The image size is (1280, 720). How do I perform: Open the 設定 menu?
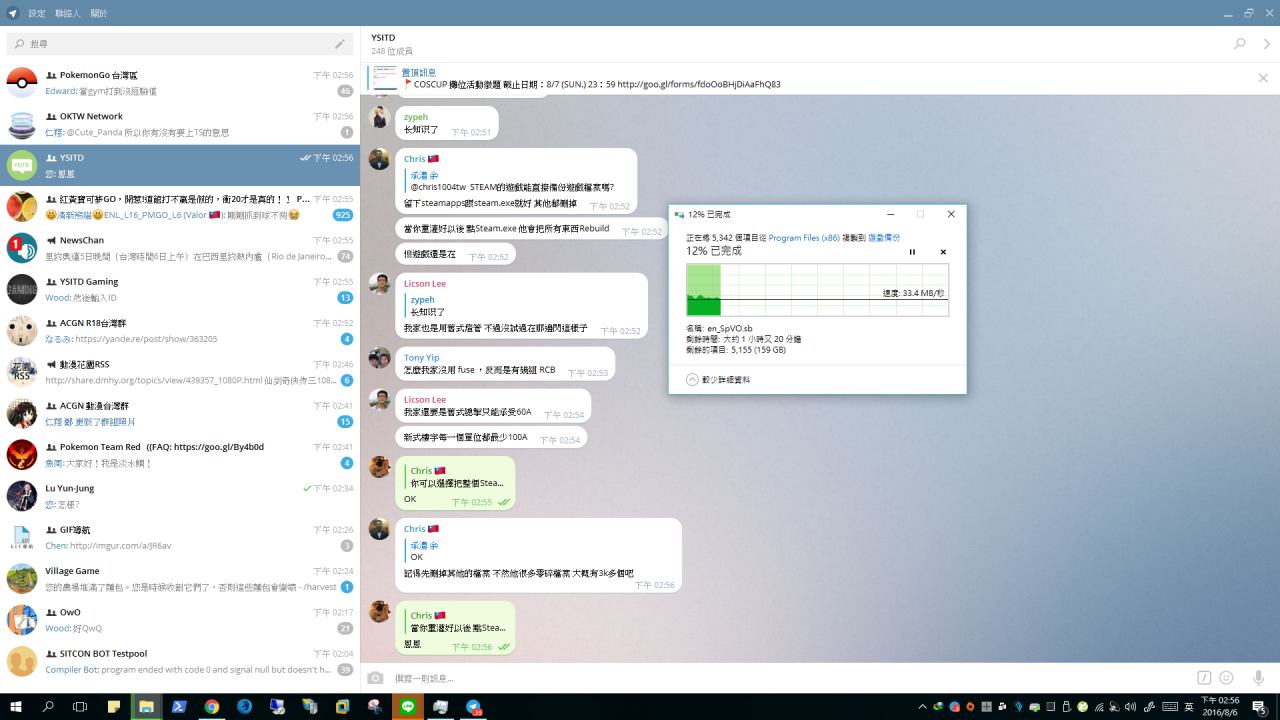pos(37,14)
